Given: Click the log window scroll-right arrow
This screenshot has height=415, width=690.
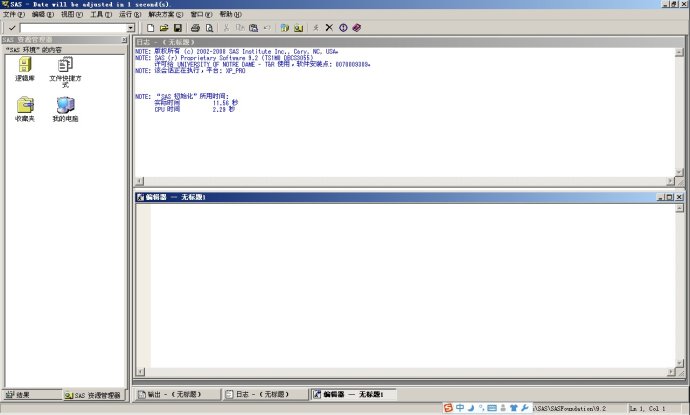Looking at the screenshot, I should pos(670,181).
